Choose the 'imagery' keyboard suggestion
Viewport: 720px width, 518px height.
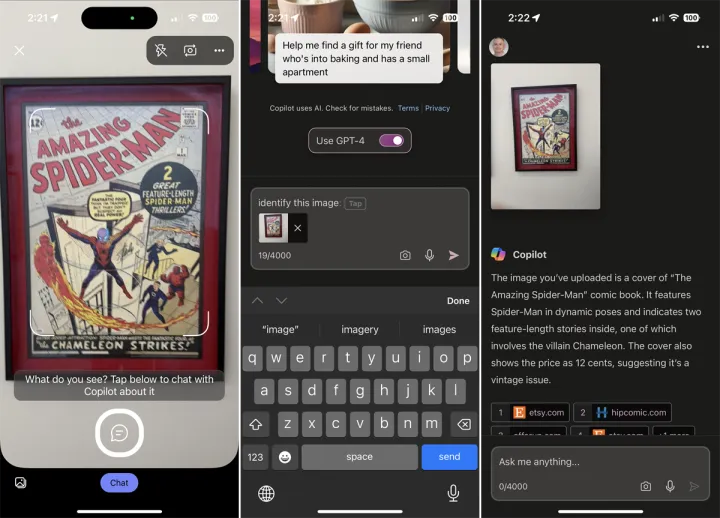pyautogui.click(x=359, y=329)
